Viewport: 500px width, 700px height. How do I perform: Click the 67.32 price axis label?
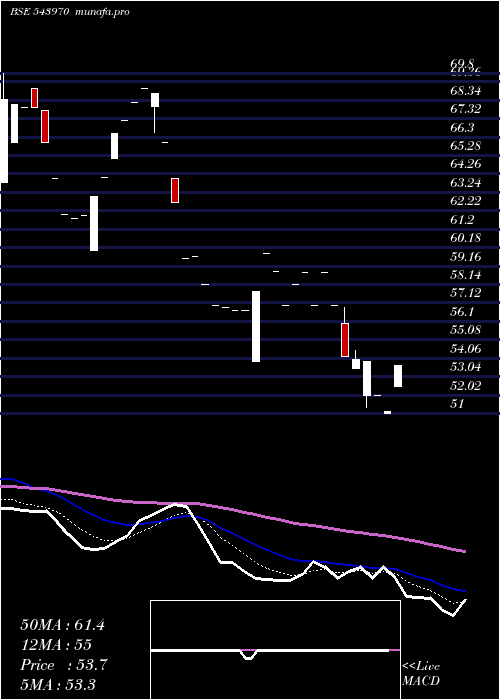click(x=465, y=109)
